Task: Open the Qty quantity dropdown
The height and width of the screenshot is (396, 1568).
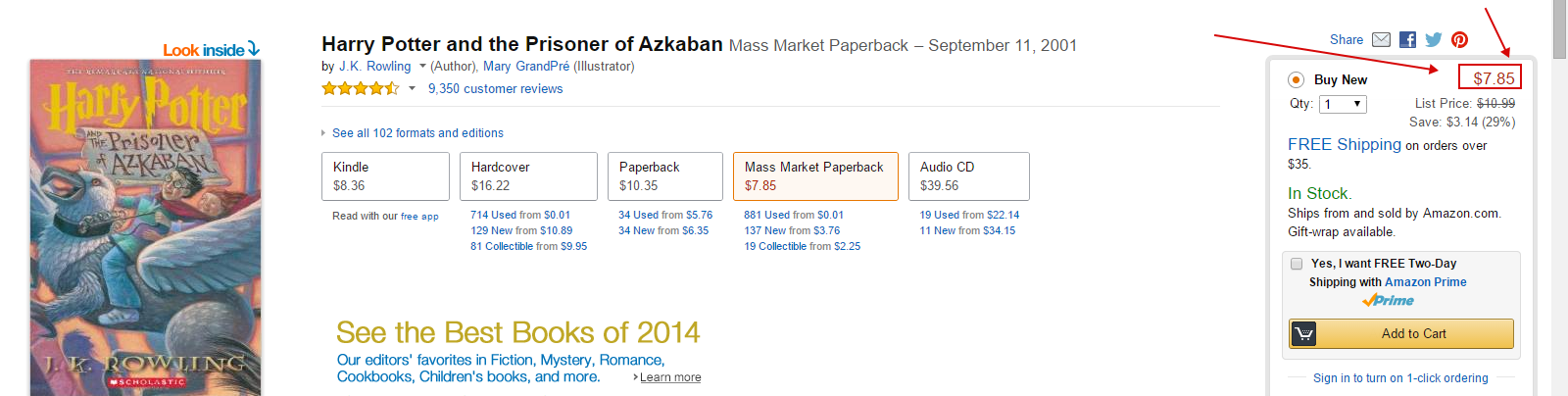Action: (x=1343, y=104)
